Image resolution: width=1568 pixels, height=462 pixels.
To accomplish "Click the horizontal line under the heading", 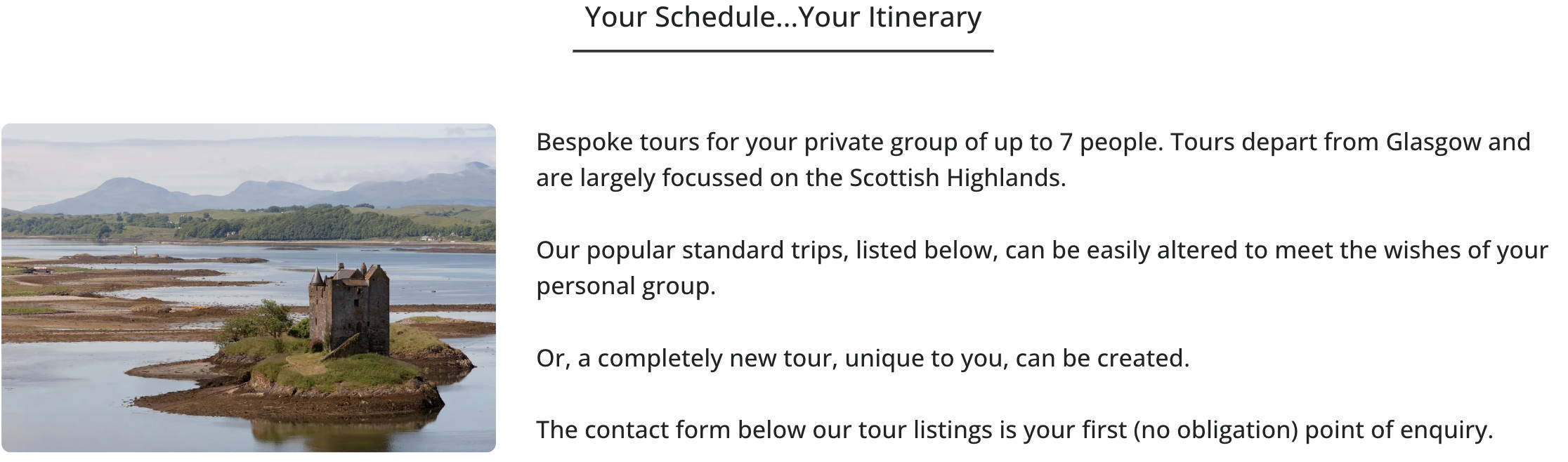I will (783, 51).
